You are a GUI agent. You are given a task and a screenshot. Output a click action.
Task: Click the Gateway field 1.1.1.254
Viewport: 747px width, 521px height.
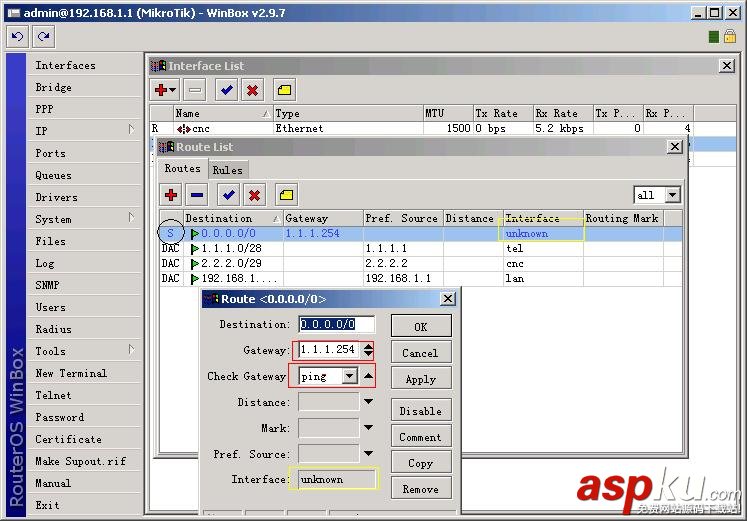pos(329,350)
